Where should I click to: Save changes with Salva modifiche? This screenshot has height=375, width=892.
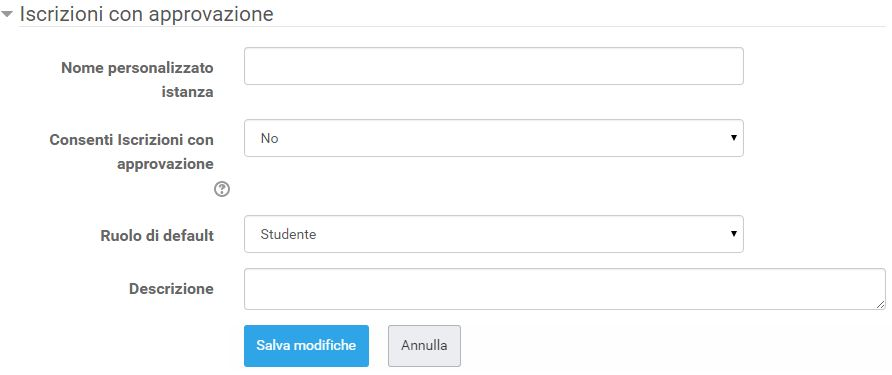click(x=306, y=345)
